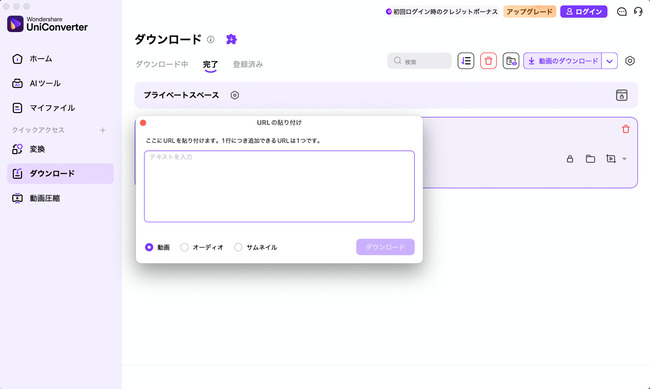Open マイファイル in the sidebar
Screen dimensions: 650x389
tap(44, 108)
